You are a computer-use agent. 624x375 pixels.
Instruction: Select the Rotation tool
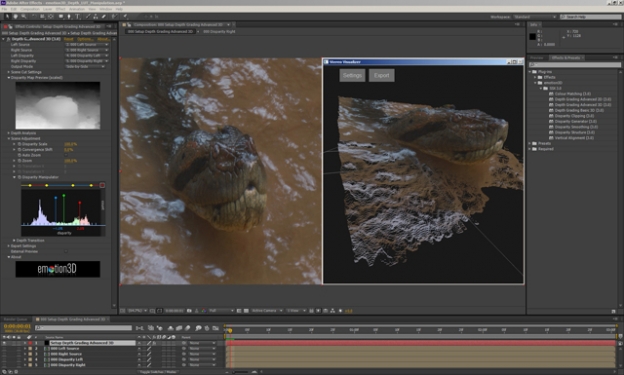click(x=34, y=16)
